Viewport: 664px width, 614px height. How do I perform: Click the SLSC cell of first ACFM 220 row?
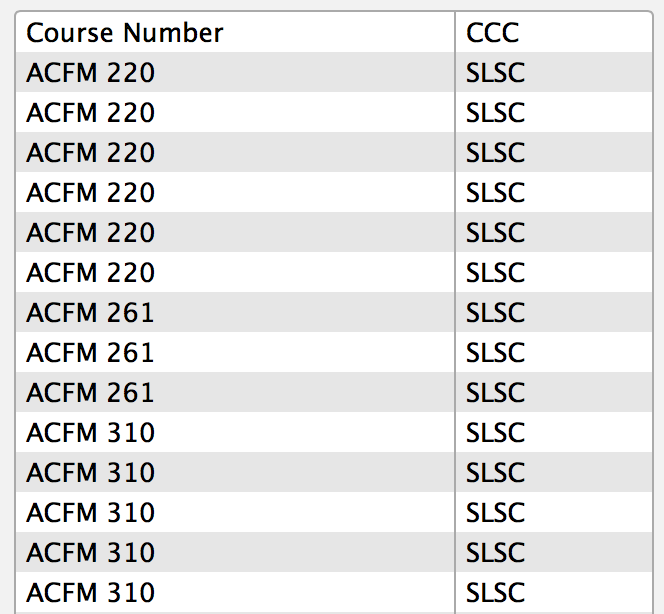tap(554, 72)
